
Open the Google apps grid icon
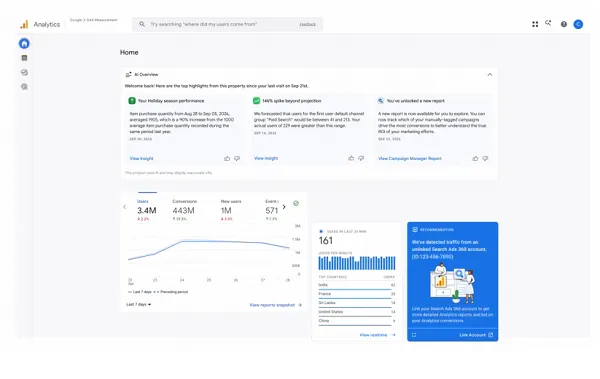point(535,24)
